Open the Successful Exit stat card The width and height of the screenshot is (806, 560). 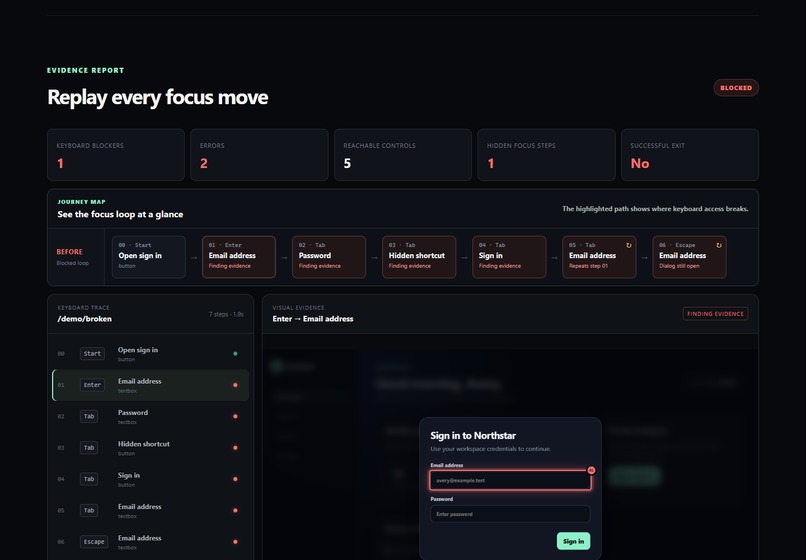690,155
